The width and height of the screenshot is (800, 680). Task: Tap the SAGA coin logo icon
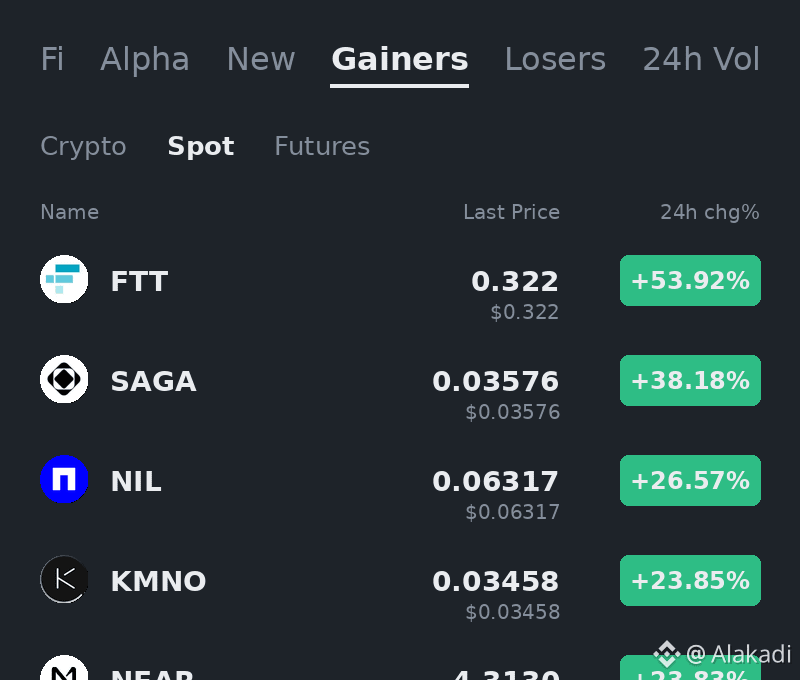coord(64,379)
